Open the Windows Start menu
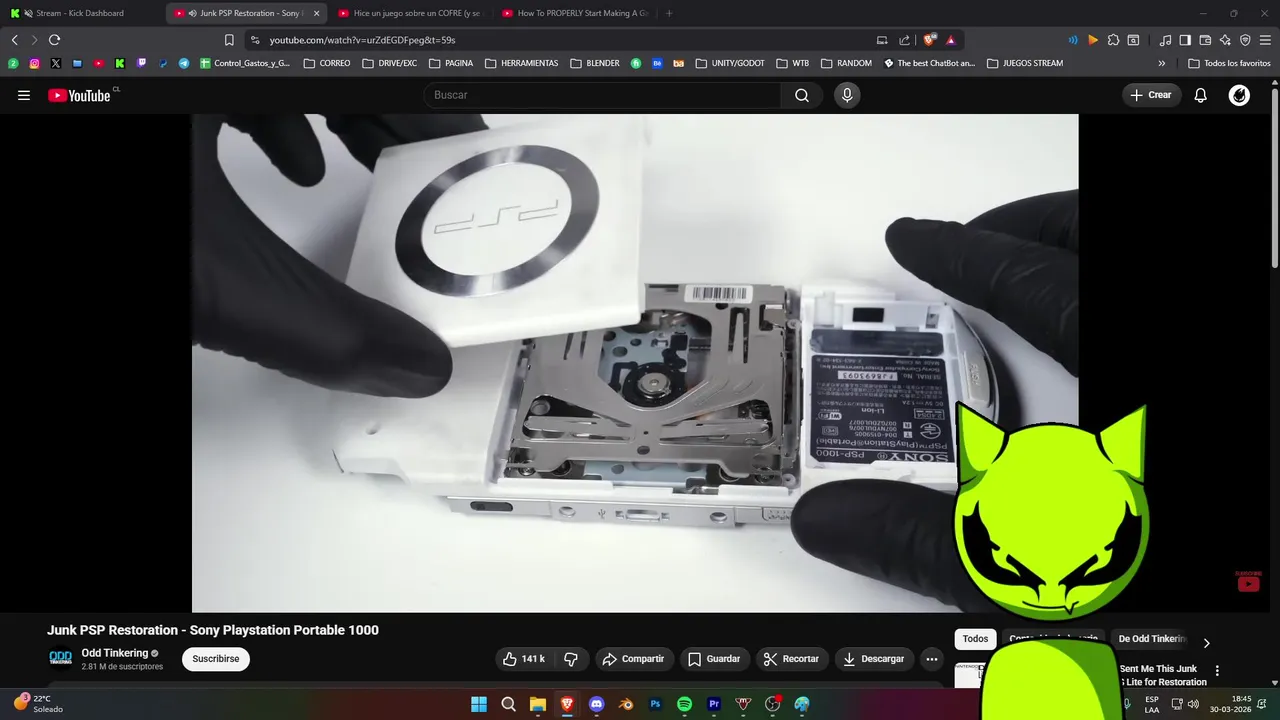The image size is (1280, 720). 479,704
